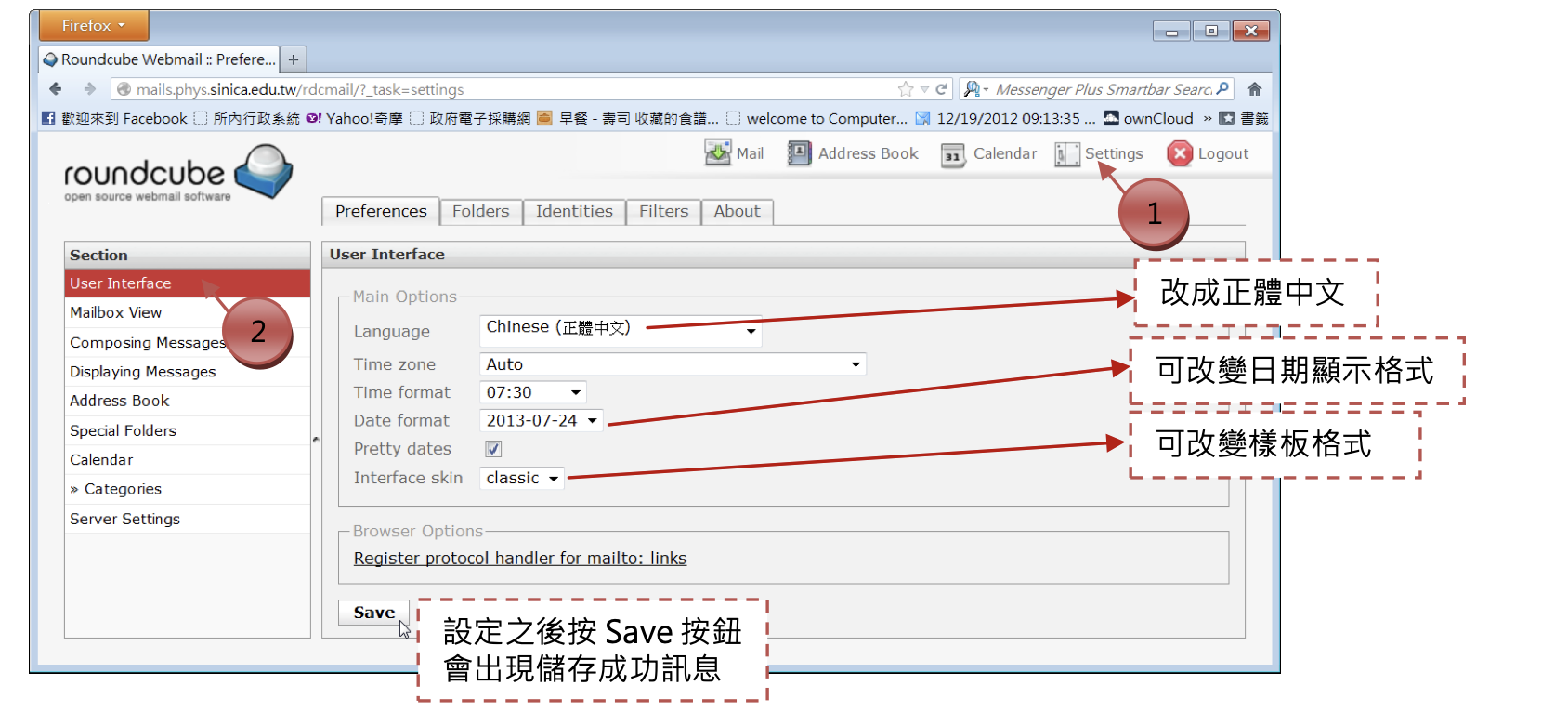Switch to the Folders tab
The width and height of the screenshot is (1568, 712).
click(480, 212)
